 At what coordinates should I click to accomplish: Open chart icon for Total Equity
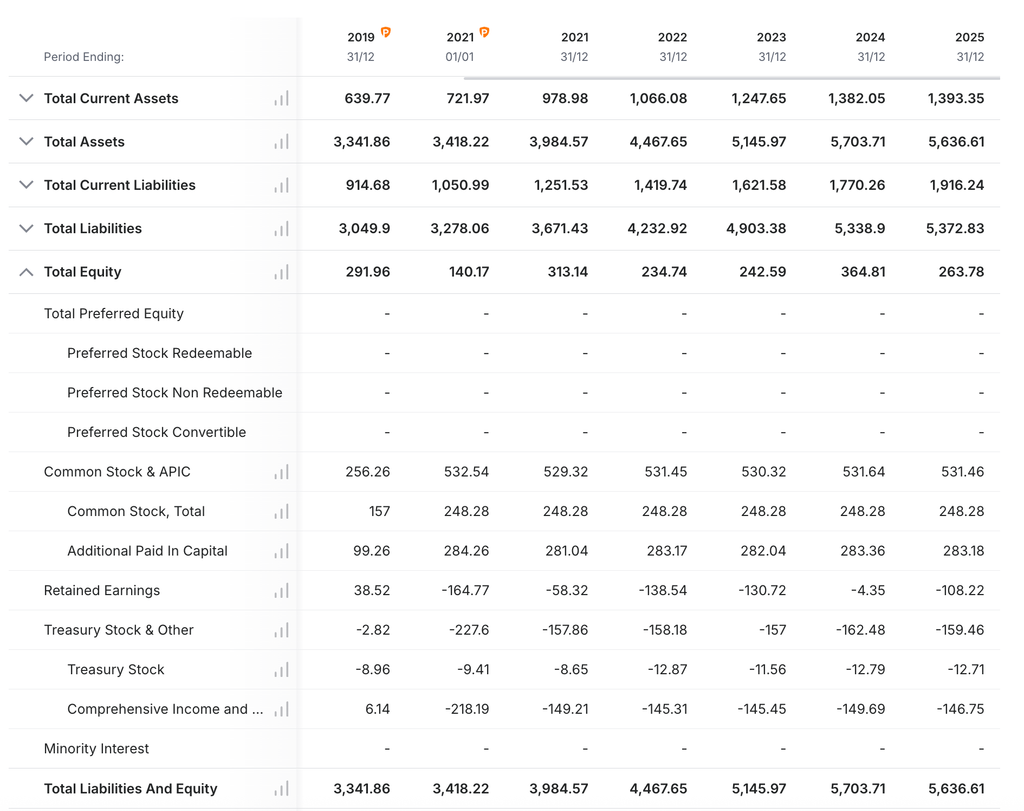point(281,272)
